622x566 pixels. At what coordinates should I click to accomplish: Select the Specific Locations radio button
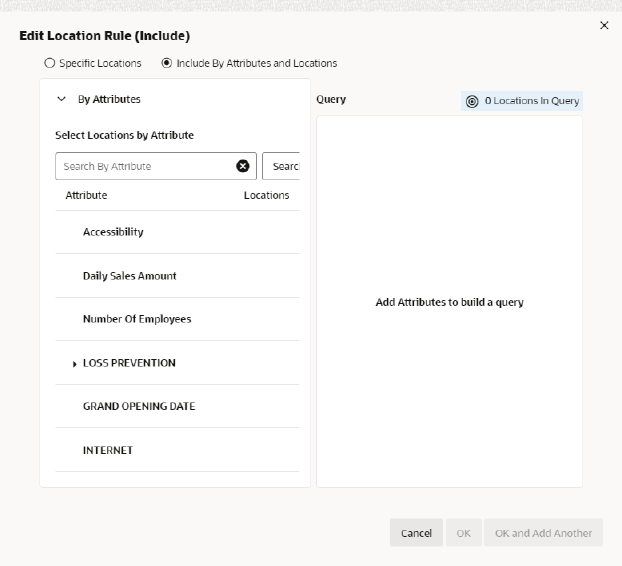pyautogui.click(x=50, y=63)
